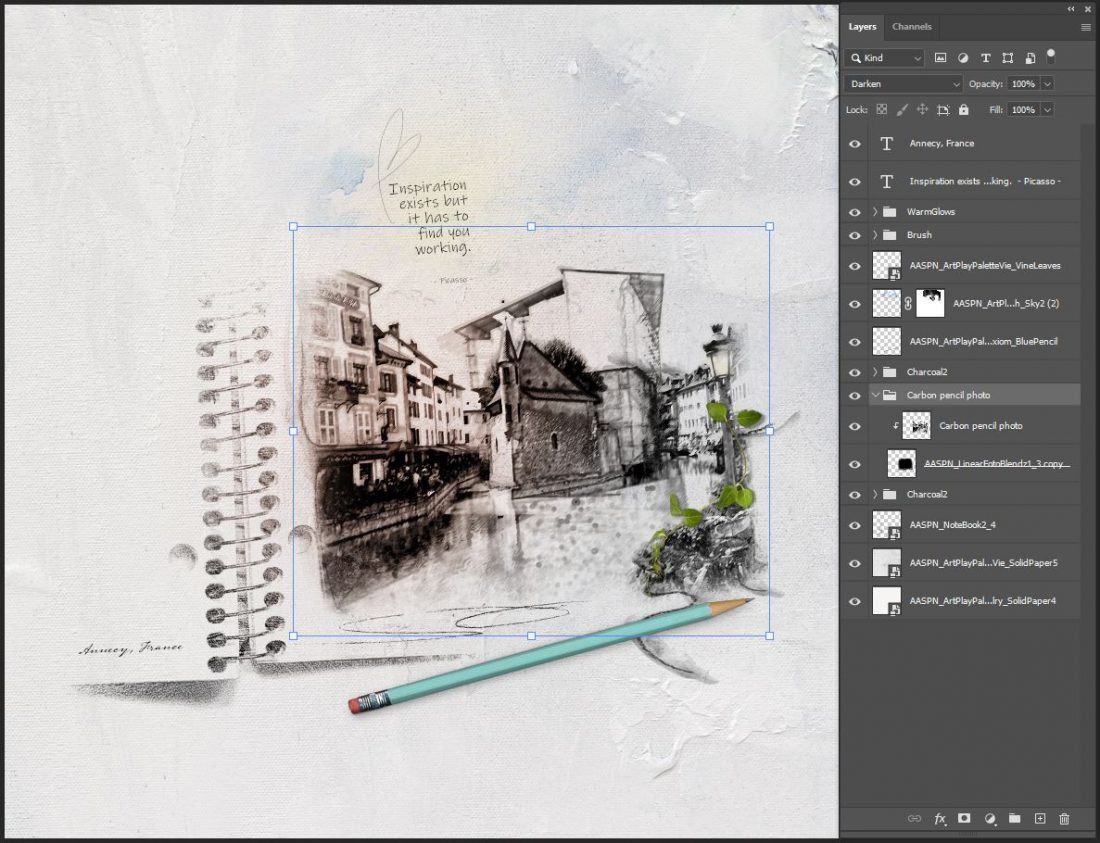The width and height of the screenshot is (1100, 843).
Task: Switch to the Channels tab
Action: (x=911, y=27)
